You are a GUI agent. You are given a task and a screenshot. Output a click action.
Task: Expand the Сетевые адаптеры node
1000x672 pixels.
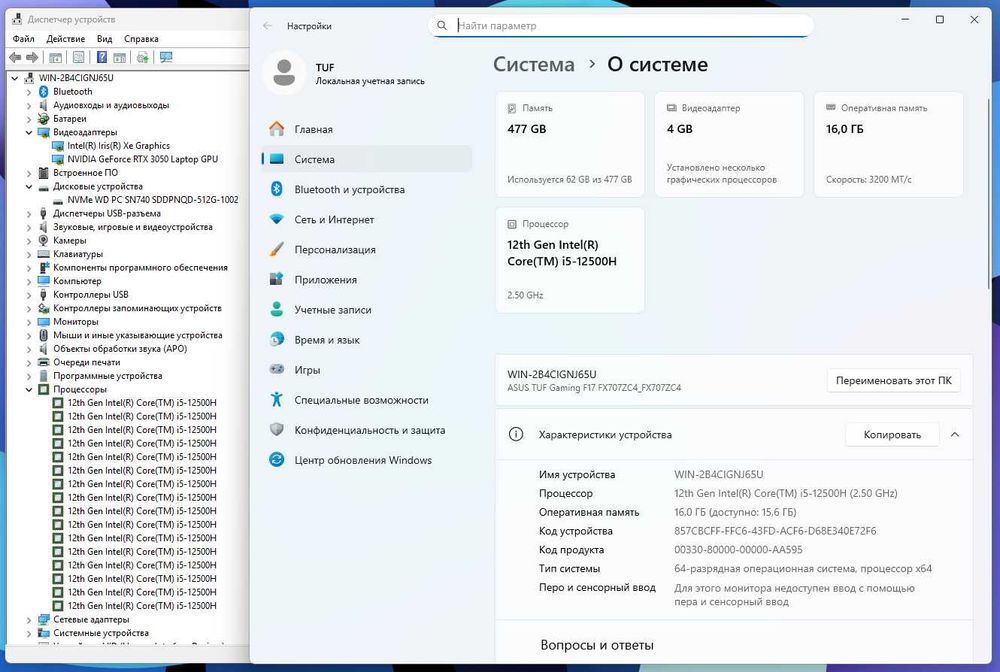29,619
